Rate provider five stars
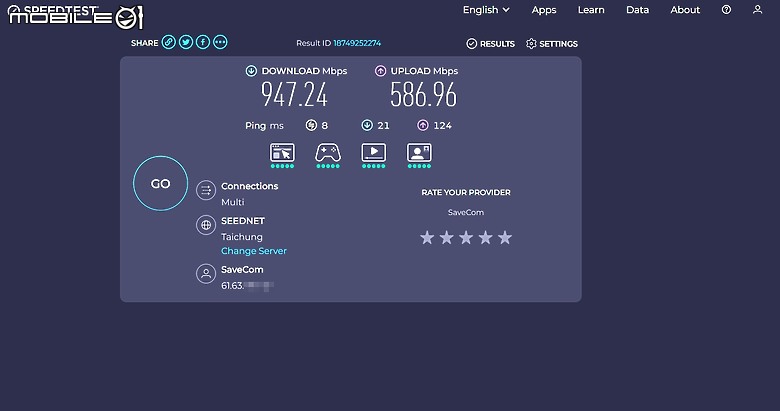780x411 pixels. coord(505,237)
